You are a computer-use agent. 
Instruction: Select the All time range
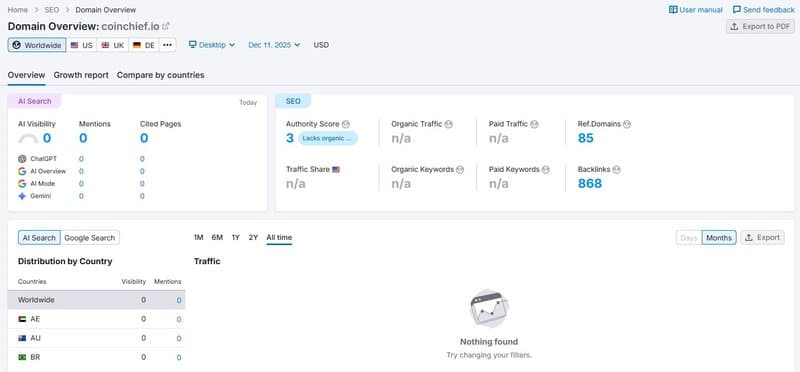[279, 237]
